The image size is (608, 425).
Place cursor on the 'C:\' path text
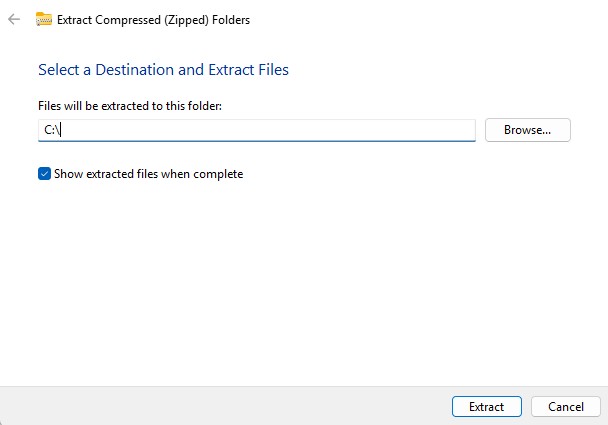[x=52, y=130]
